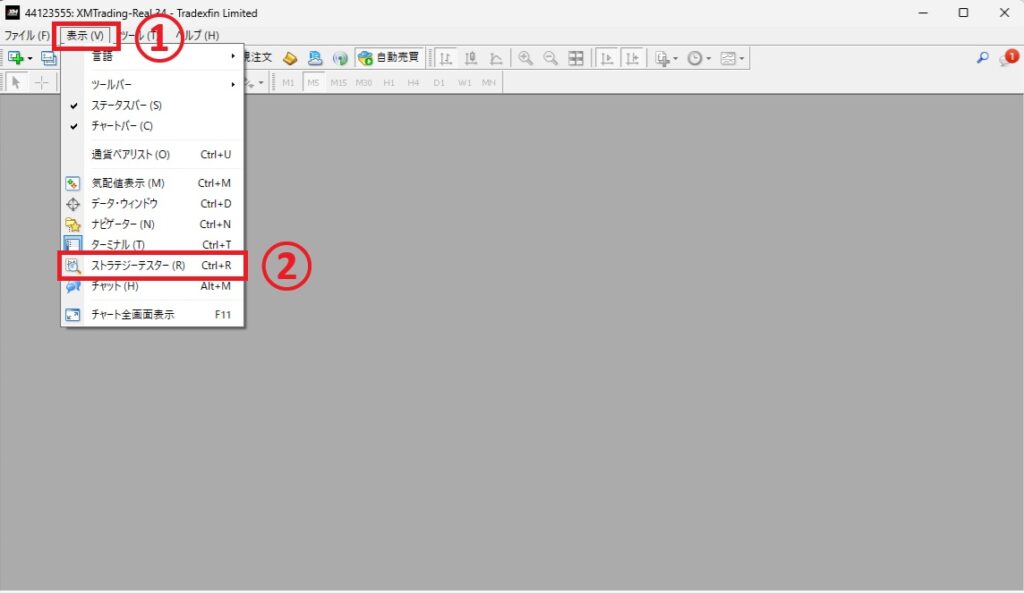
Task: Select the D1 timeframe button
Action: pyautogui.click(x=439, y=82)
